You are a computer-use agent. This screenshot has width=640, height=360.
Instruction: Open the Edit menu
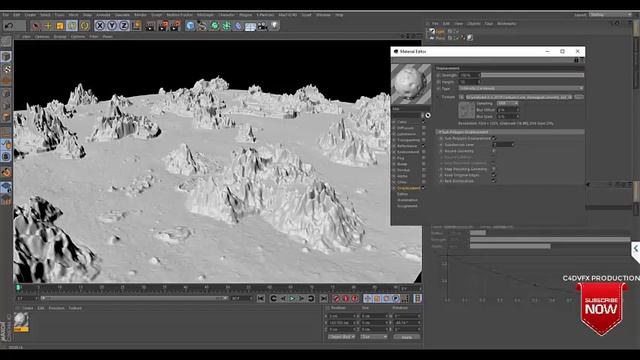point(17,15)
